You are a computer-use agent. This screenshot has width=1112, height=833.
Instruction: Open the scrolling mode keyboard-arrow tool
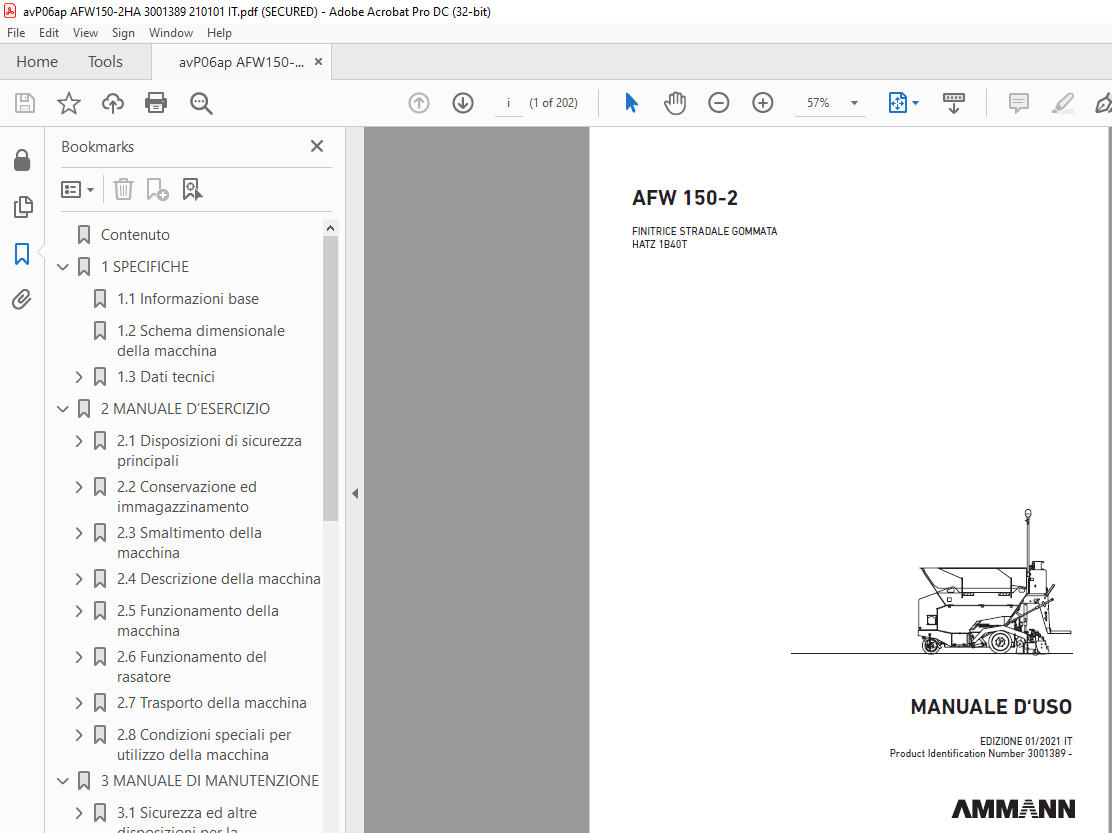pyautogui.click(x=954, y=103)
